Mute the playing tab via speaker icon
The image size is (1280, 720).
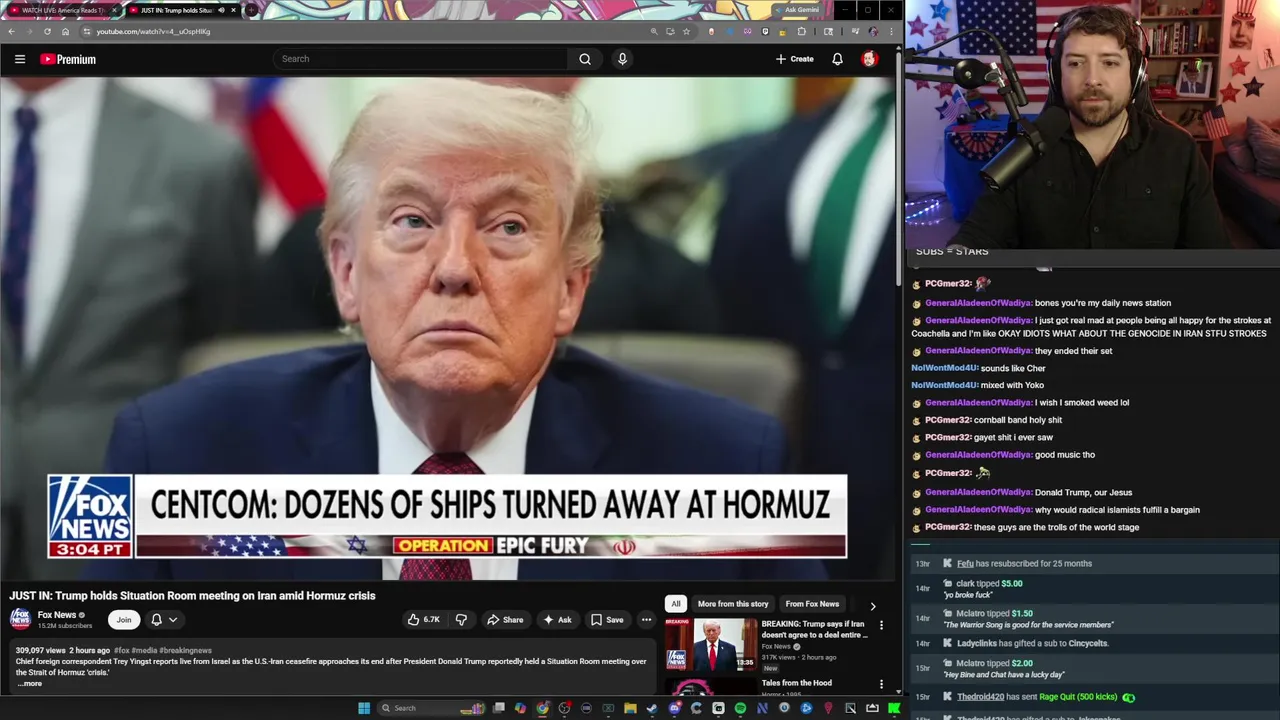[221, 10]
